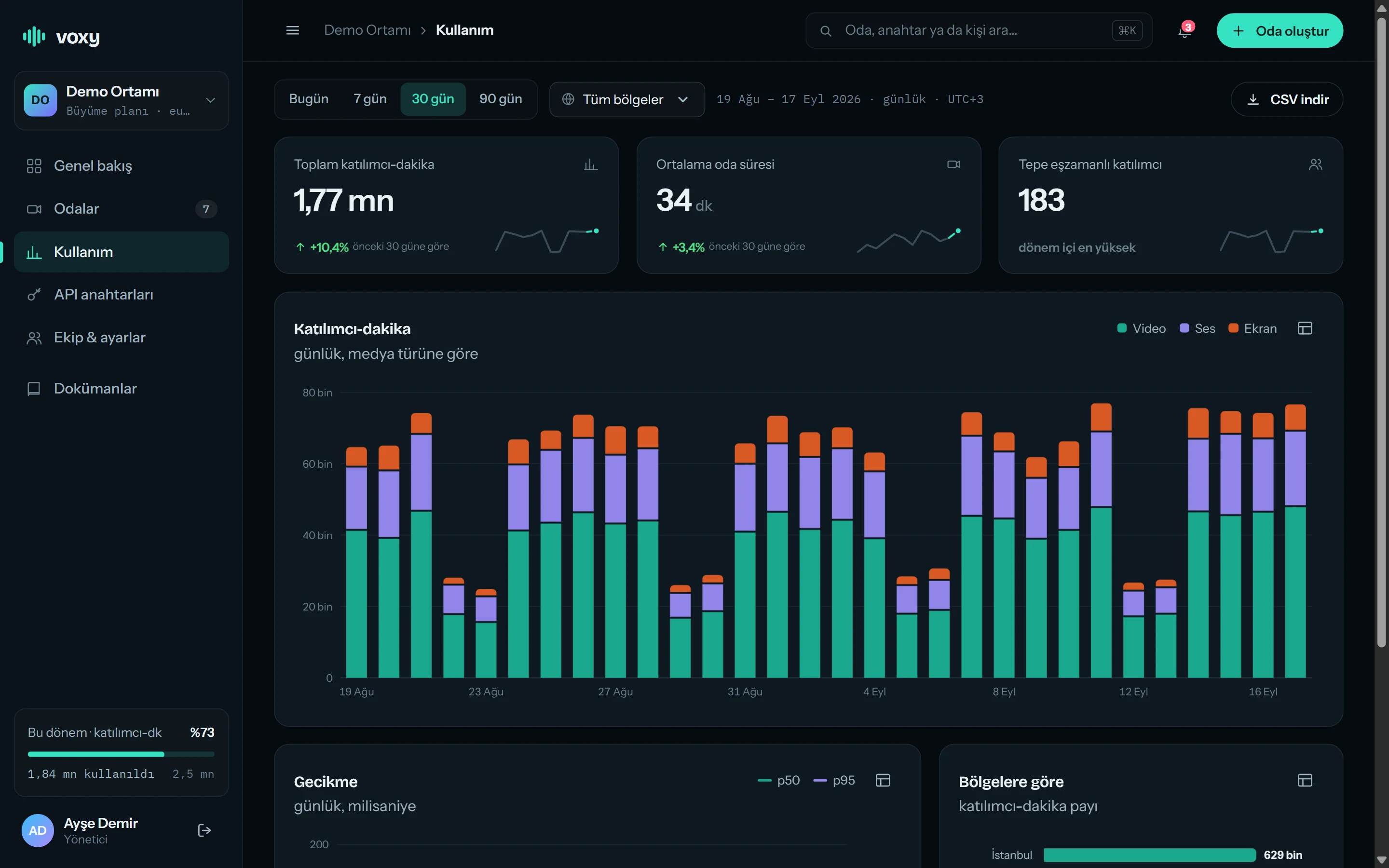Click the Oda oluştur button
This screenshot has height=868, width=1389.
tap(1280, 30)
